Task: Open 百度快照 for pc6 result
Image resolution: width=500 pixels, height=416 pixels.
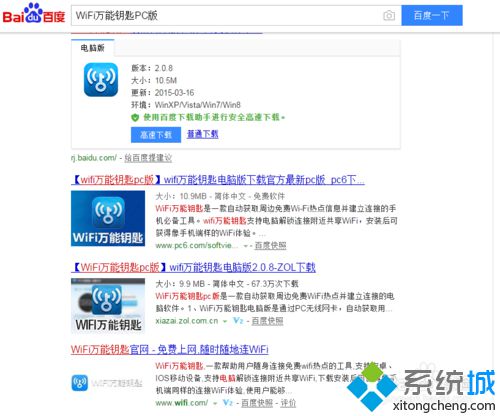Action: point(270,246)
